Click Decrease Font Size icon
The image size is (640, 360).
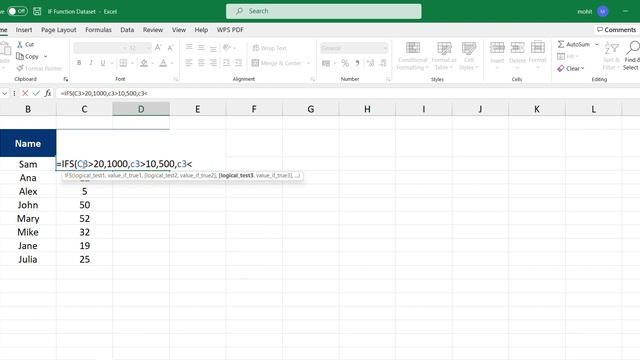171,48
